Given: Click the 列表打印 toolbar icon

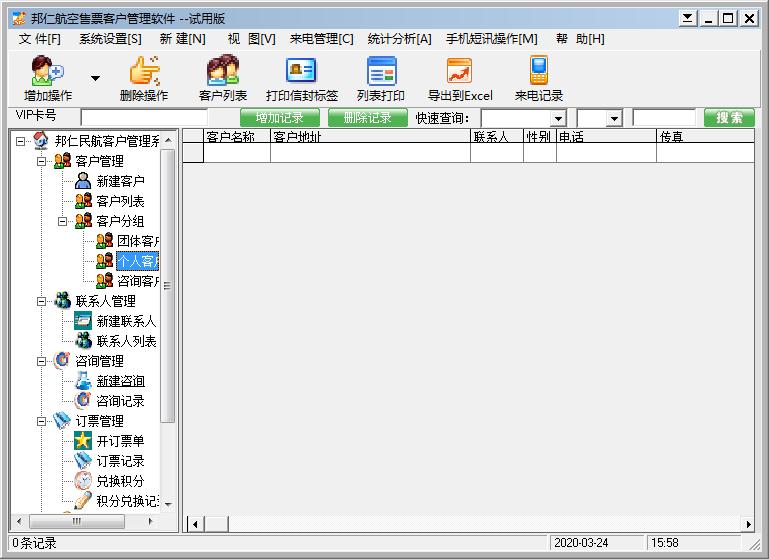Looking at the screenshot, I should click(381, 71).
